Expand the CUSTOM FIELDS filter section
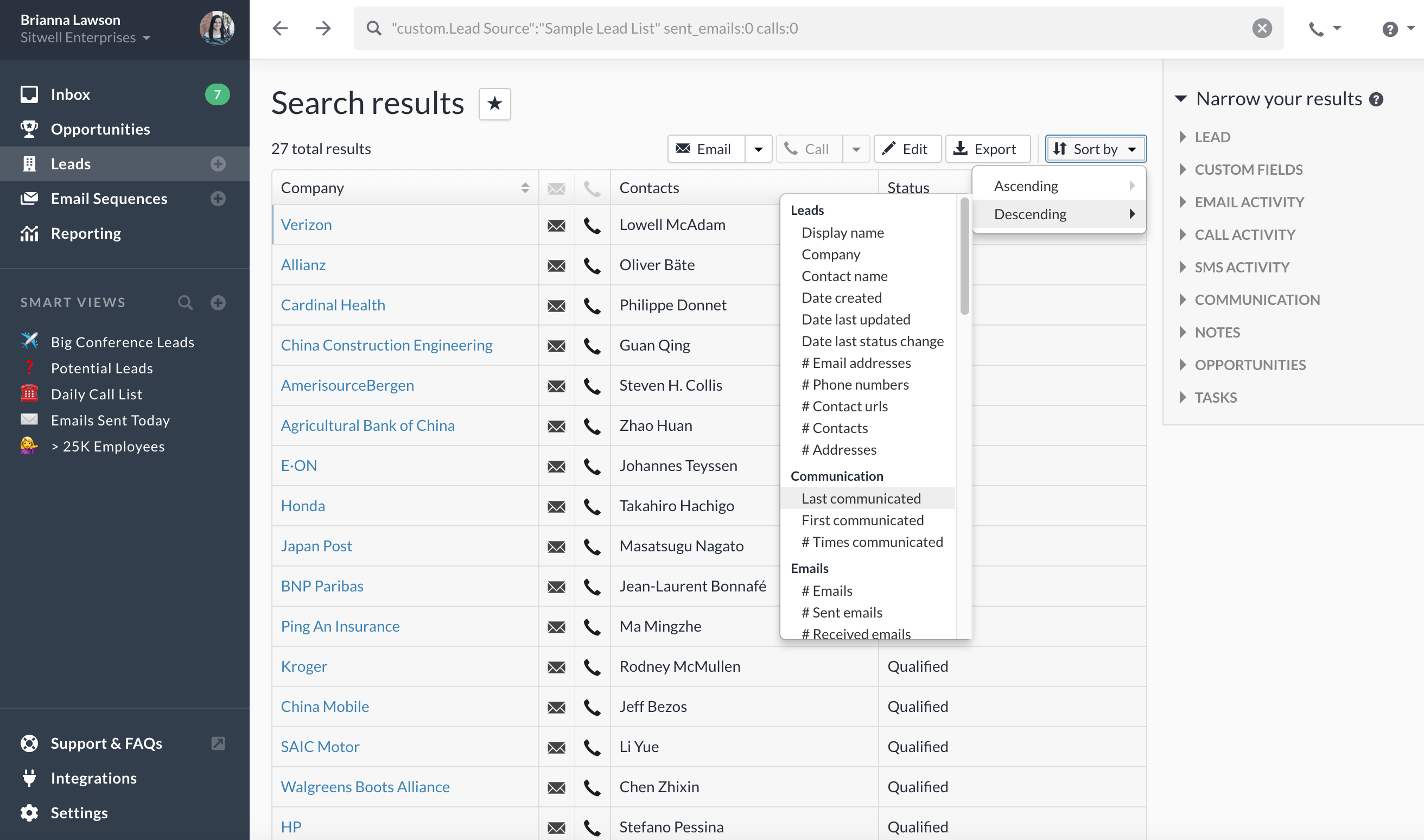The image size is (1424, 840). point(1248,169)
